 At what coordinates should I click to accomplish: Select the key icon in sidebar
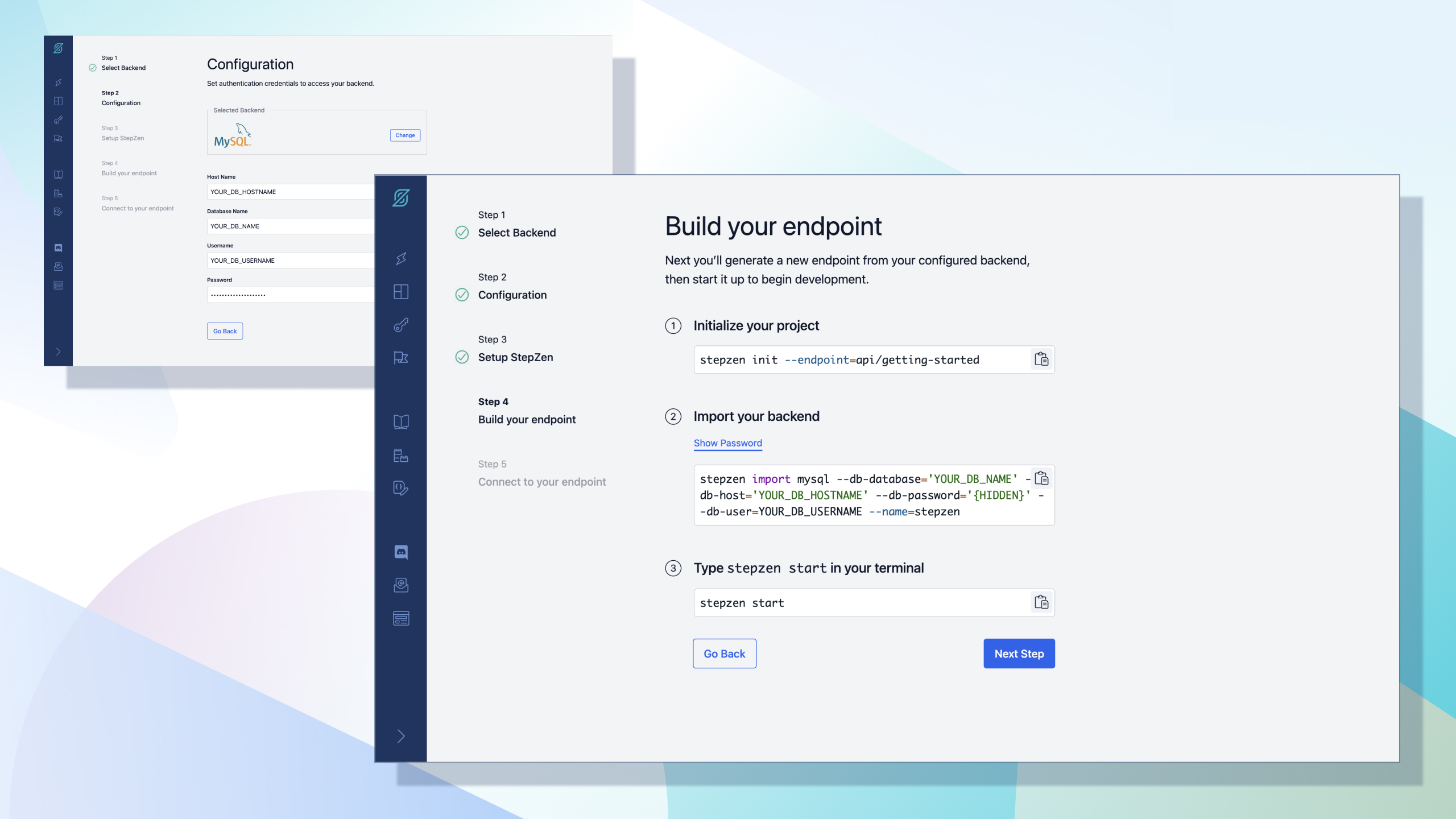tap(401, 325)
